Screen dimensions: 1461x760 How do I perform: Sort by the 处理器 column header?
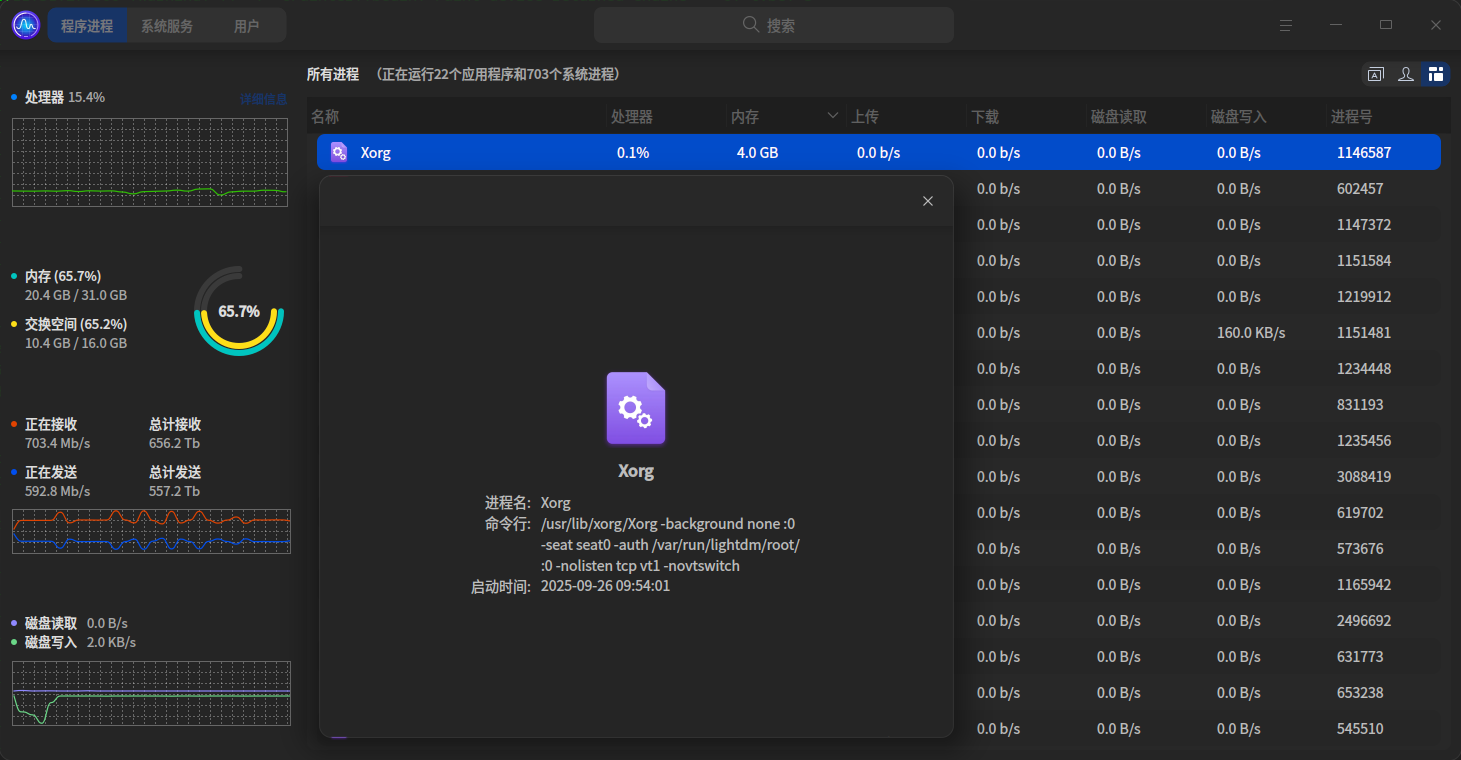click(666, 117)
